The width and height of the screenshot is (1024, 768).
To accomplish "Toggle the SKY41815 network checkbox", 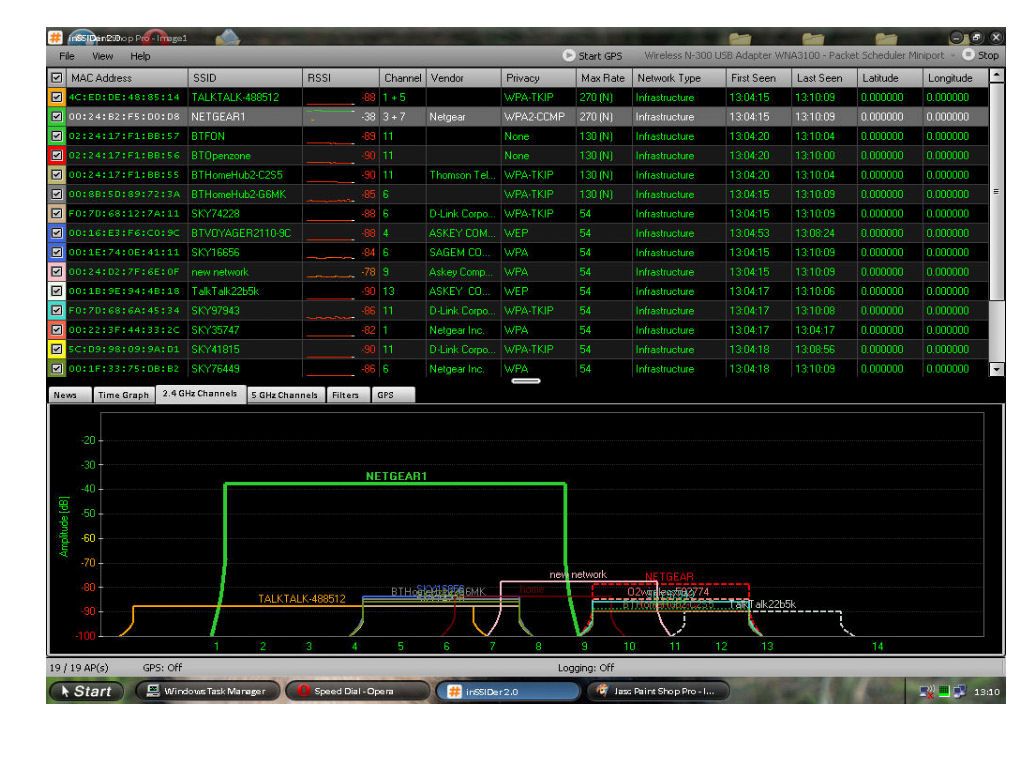I will point(57,349).
